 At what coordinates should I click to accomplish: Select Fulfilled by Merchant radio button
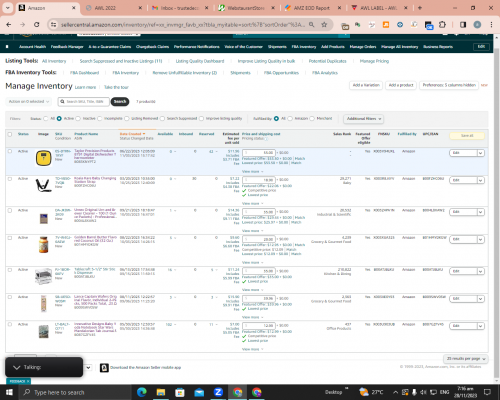pyautogui.click(x=312, y=119)
